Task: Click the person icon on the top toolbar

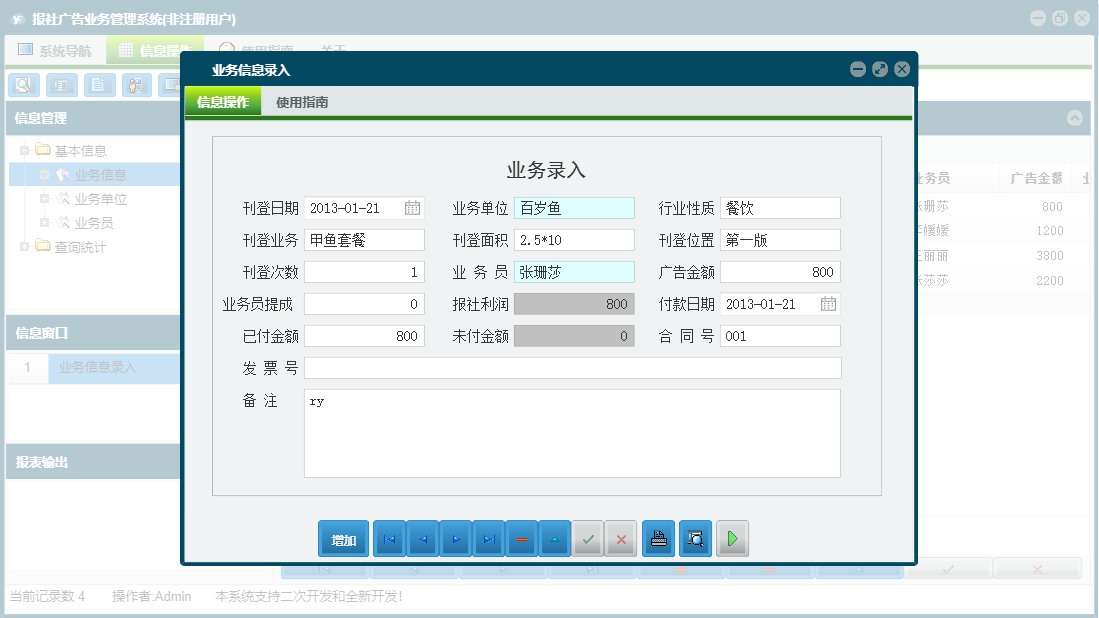Action: point(135,85)
